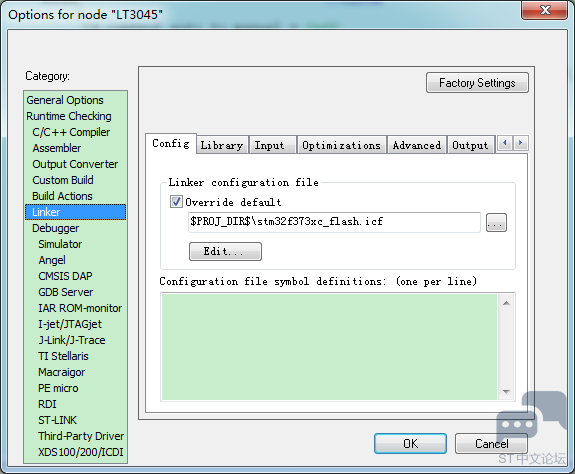Click scrollbar up arrow in symbol definitions

[x=506, y=303]
